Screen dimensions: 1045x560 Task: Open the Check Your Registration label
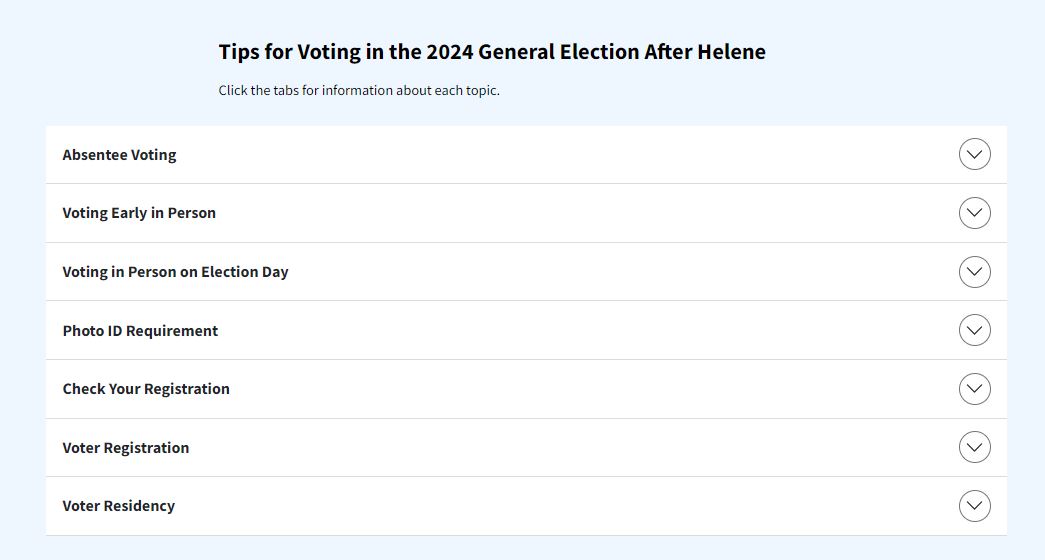[x=146, y=389]
